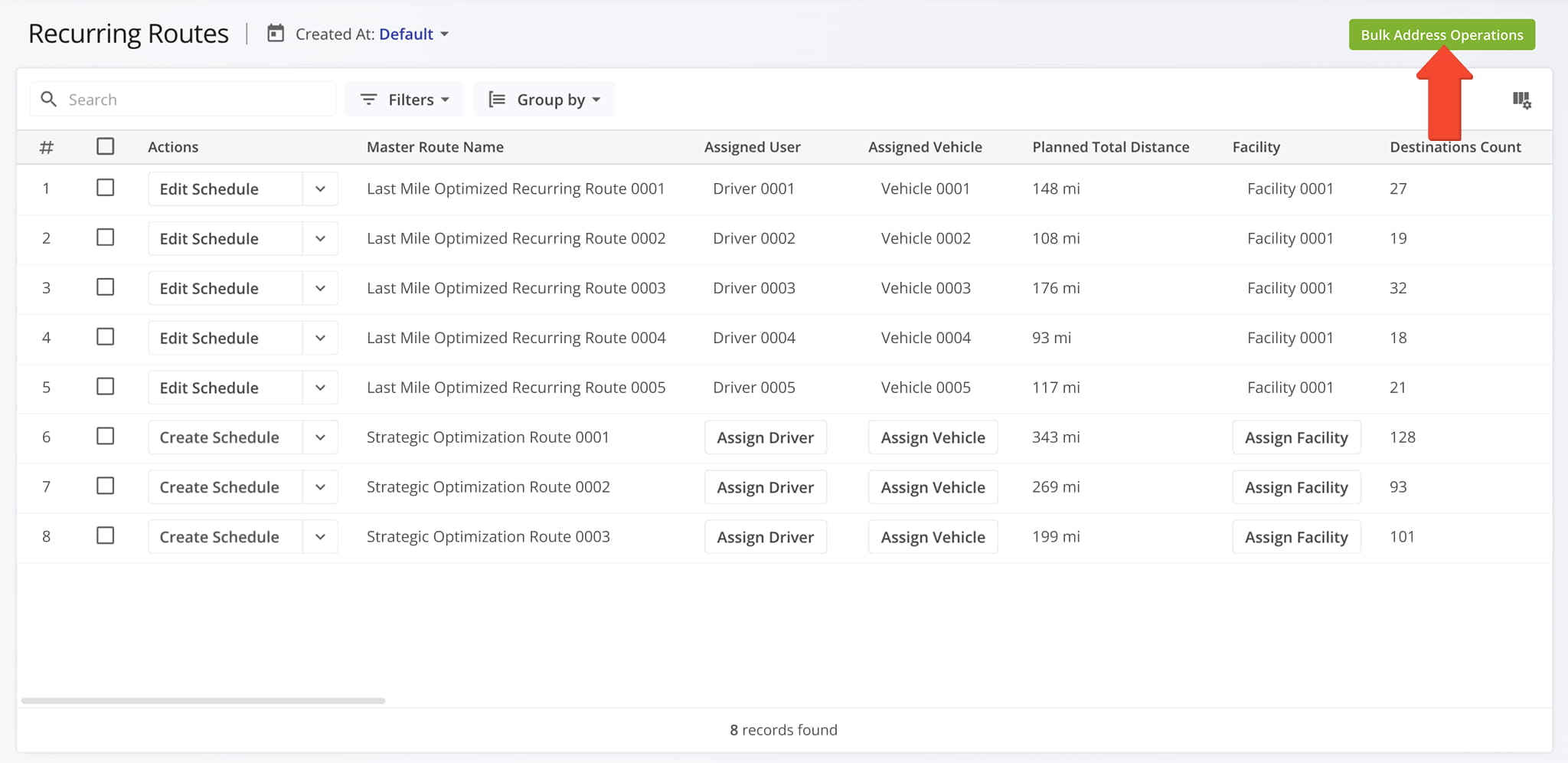The height and width of the screenshot is (763, 1568).
Task: Check the box for row 4
Action: click(x=106, y=337)
